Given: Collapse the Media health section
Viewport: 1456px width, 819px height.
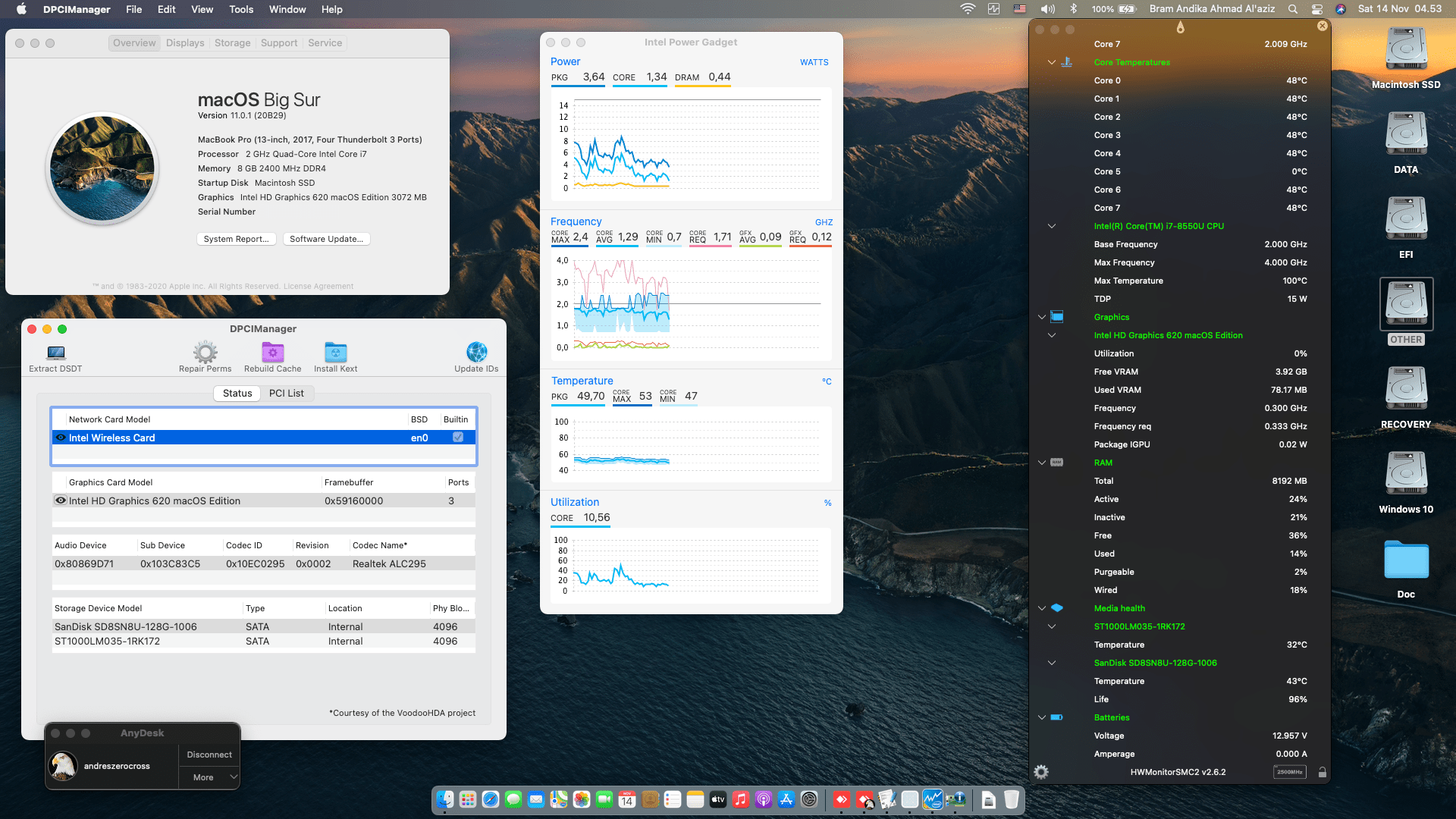Looking at the screenshot, I should point(1042,608).
